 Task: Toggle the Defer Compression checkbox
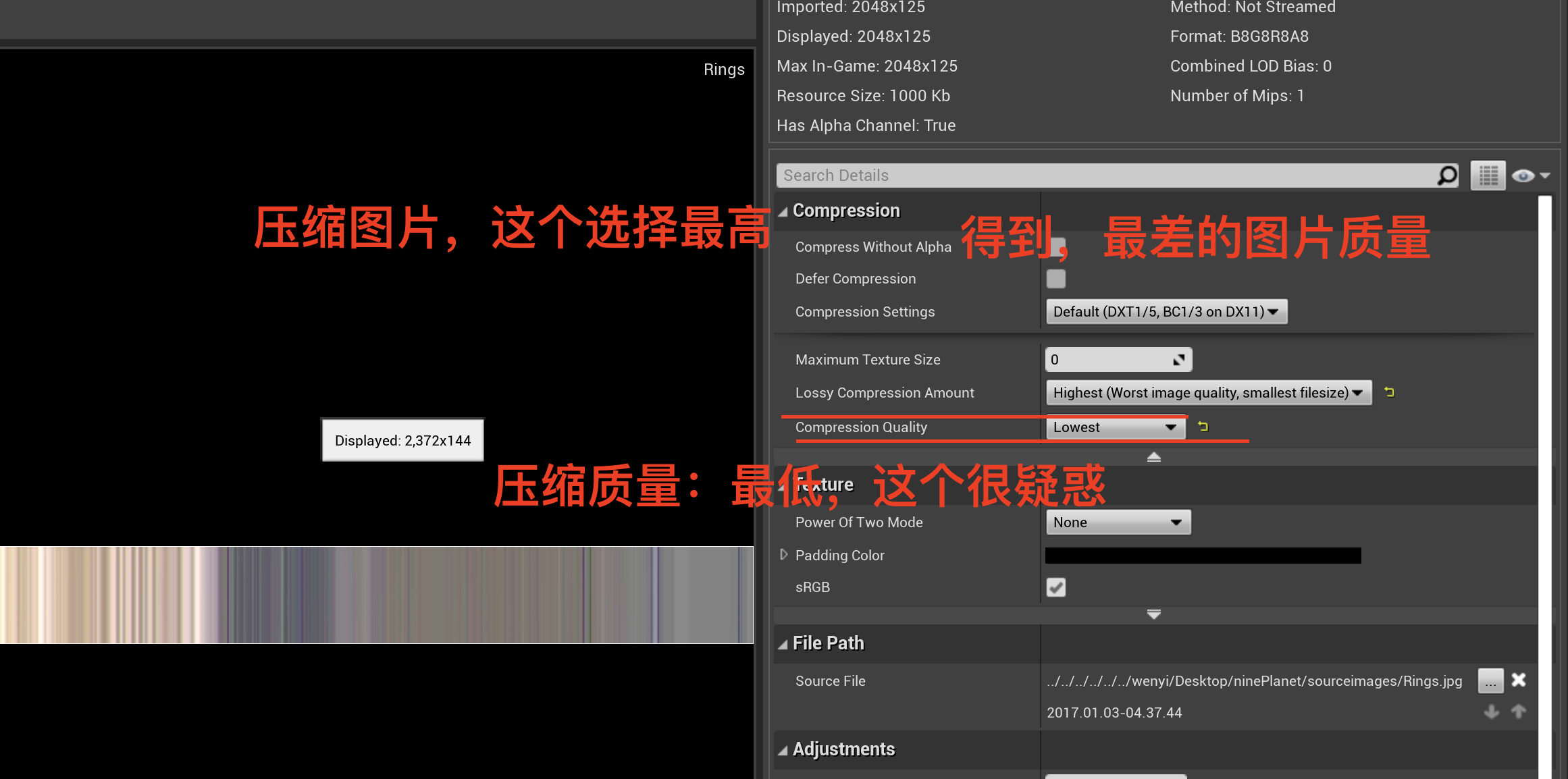coord(1056,279)
